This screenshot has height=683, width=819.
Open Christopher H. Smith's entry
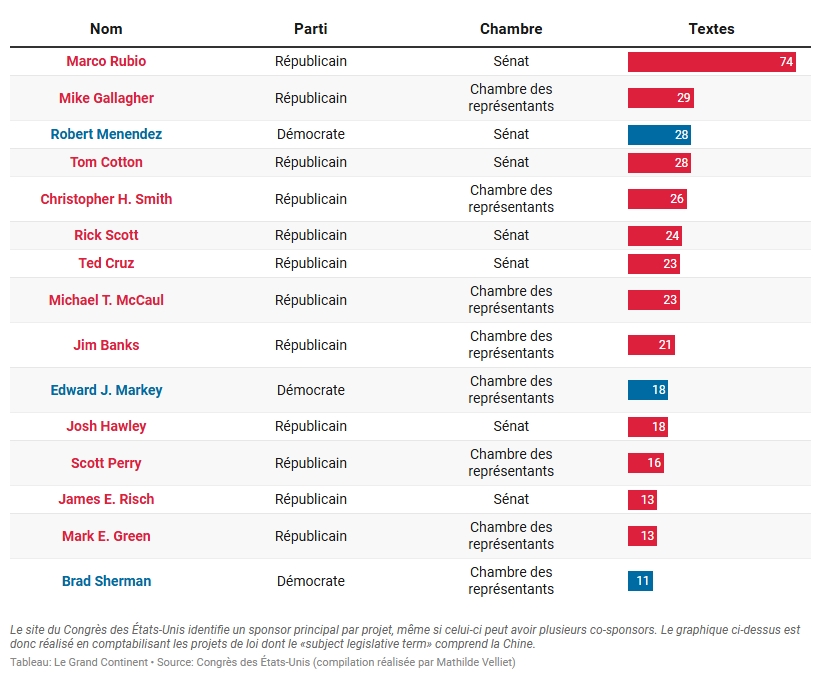[106, 199]
